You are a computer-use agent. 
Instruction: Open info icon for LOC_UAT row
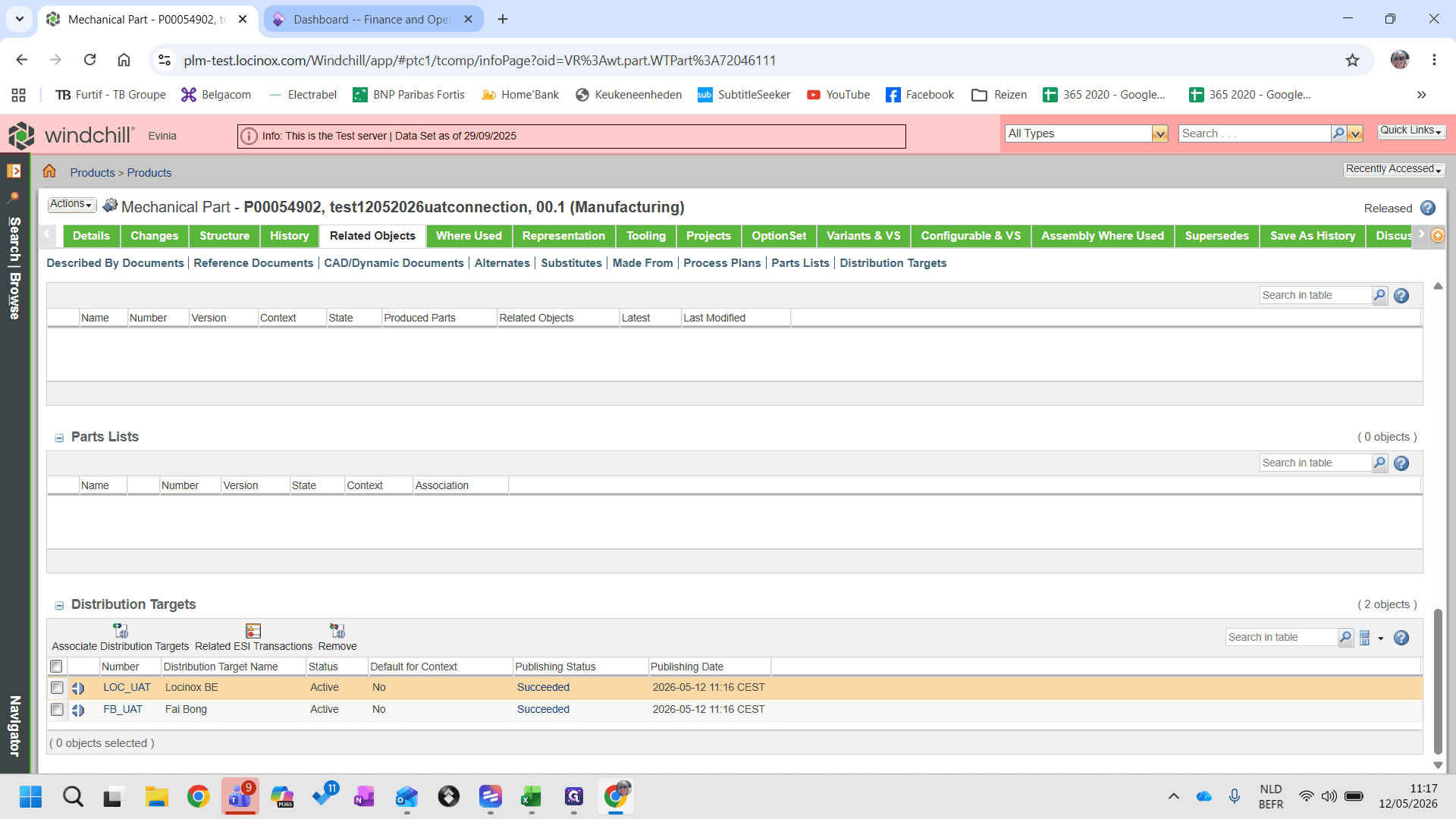click(78, 689)
